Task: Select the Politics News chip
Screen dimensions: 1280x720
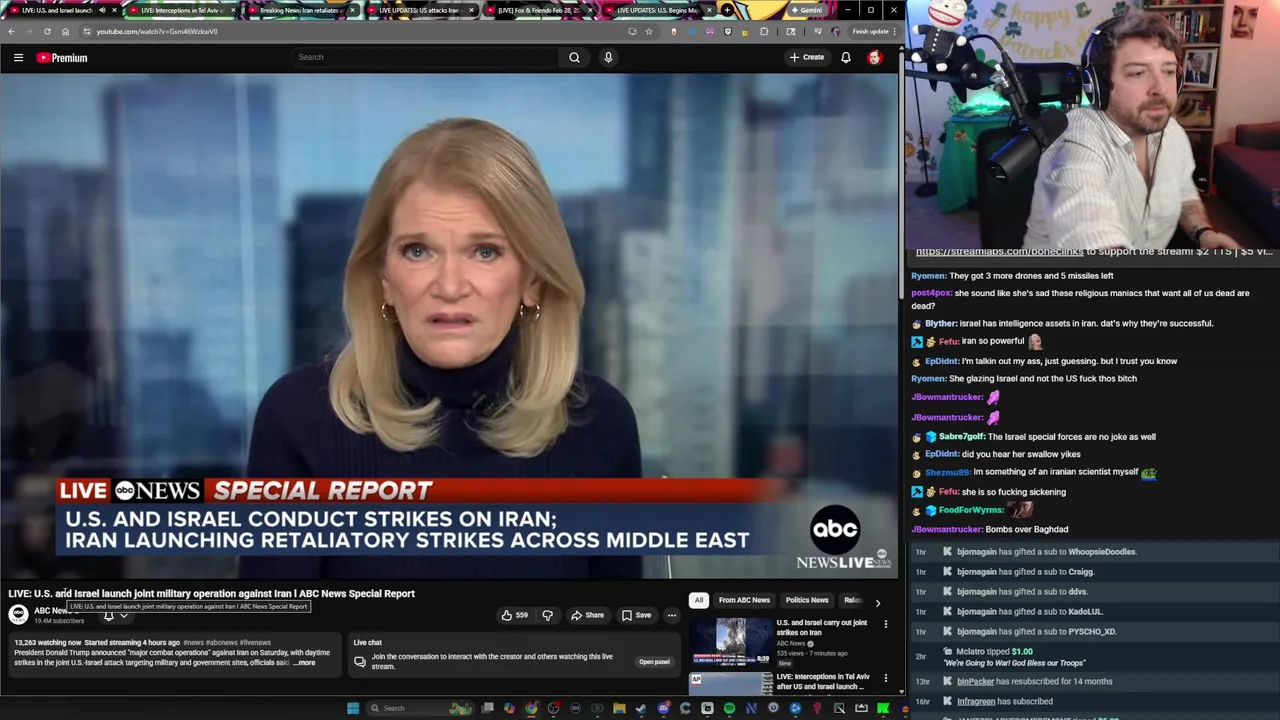Action: 807,600
